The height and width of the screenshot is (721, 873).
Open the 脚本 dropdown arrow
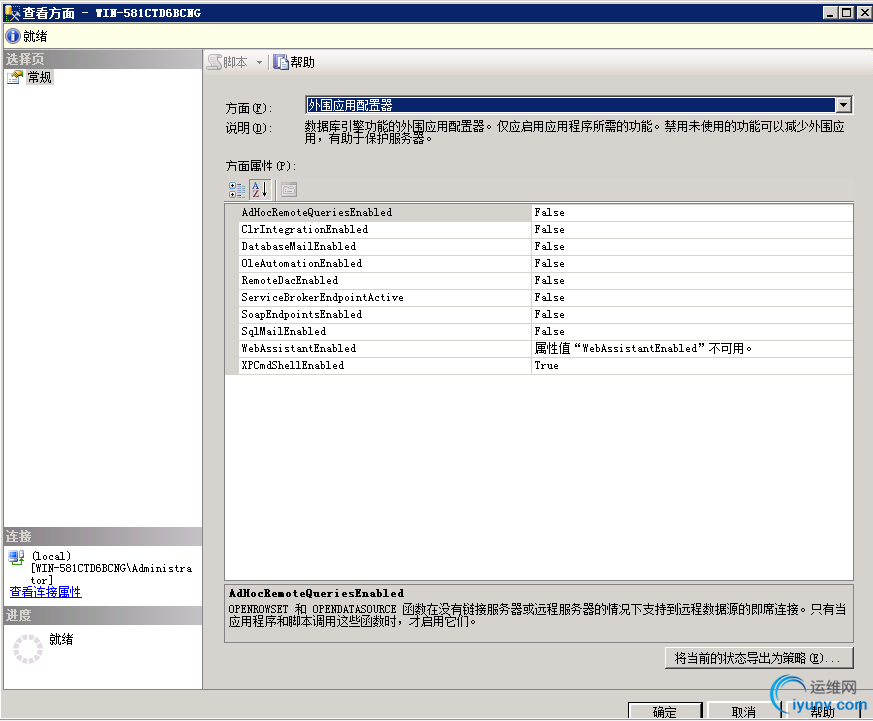click(259, 62)
